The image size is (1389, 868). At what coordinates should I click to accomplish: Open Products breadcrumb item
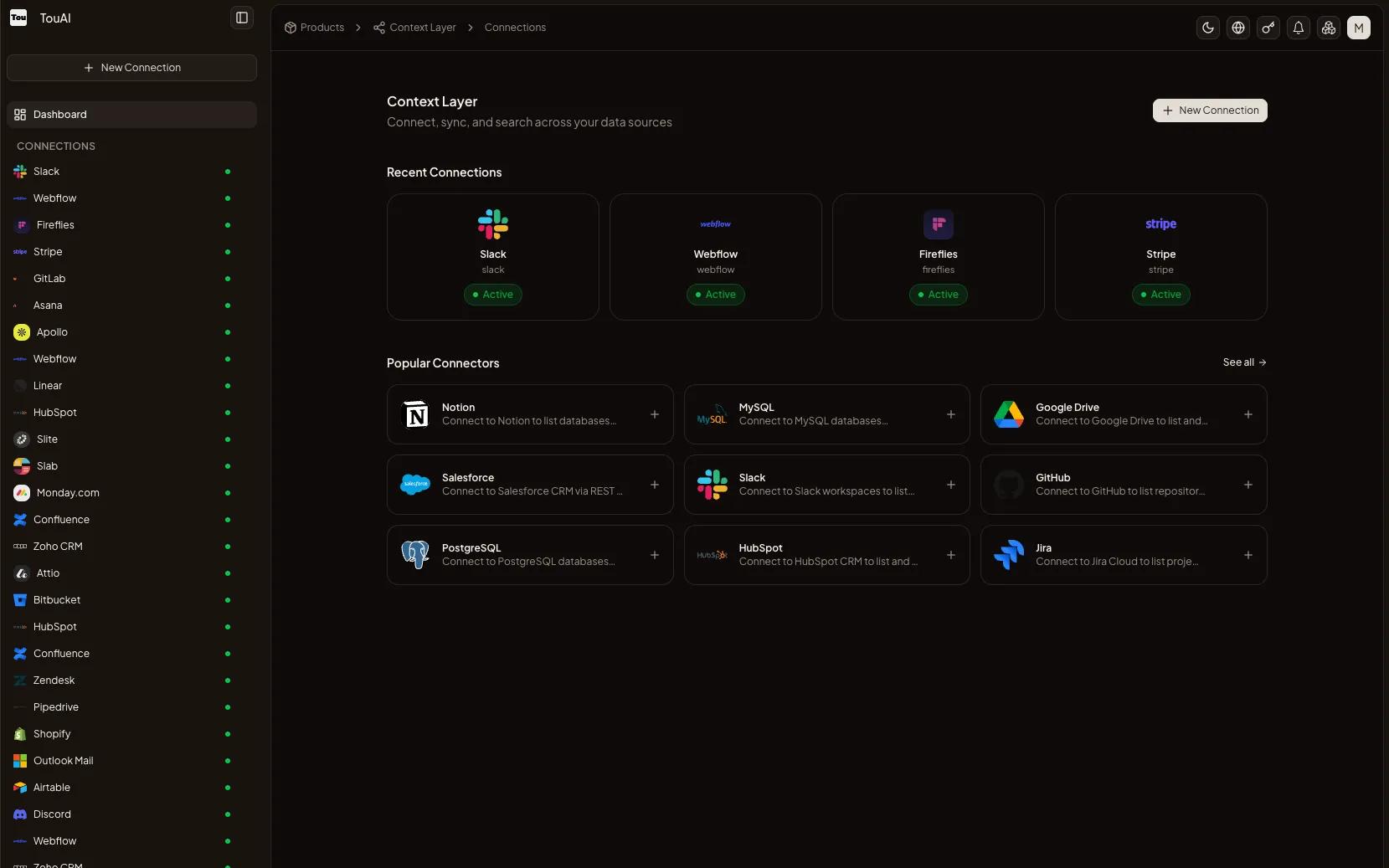coord(322,28)
